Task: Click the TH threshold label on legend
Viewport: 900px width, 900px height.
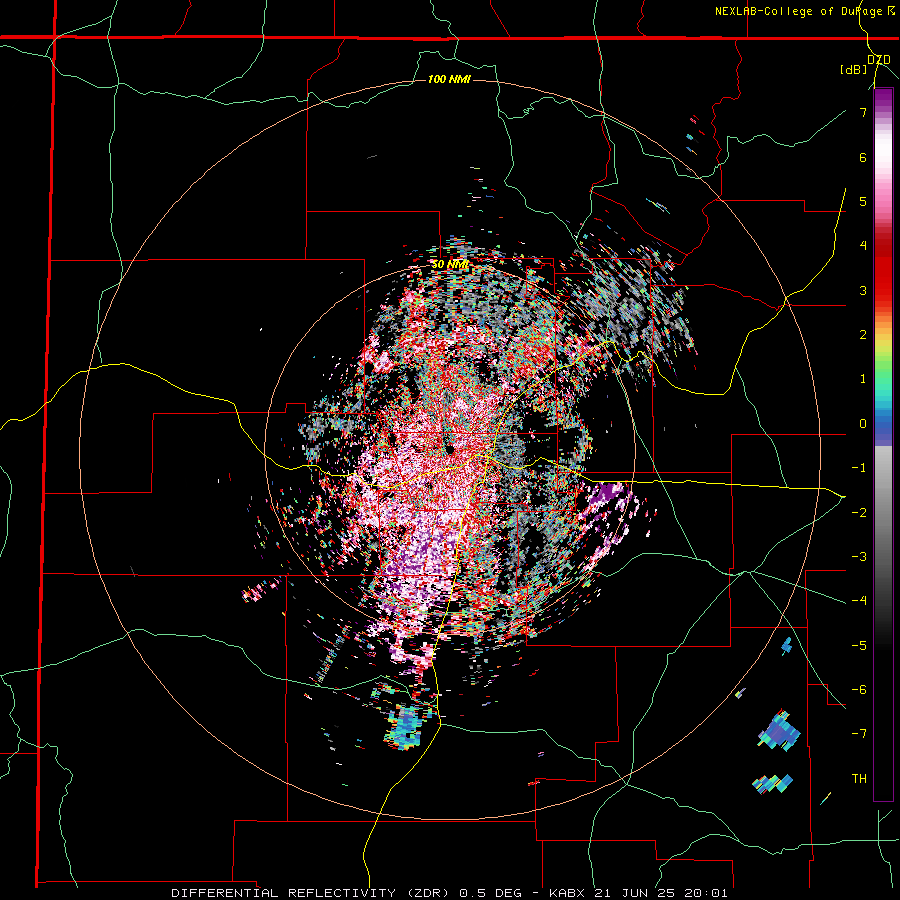Action: coord(859,778)
